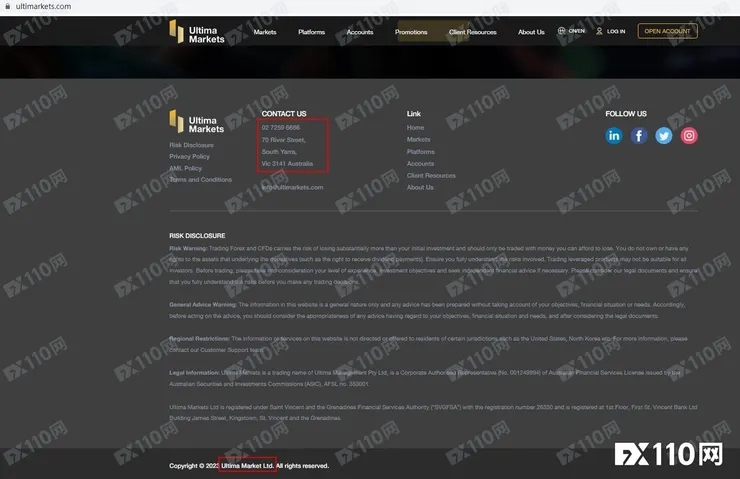Open the Accounts menu in top navigation
Viewport: 740px width, 479px height.
pyautogui.click(x=360, y=32)
